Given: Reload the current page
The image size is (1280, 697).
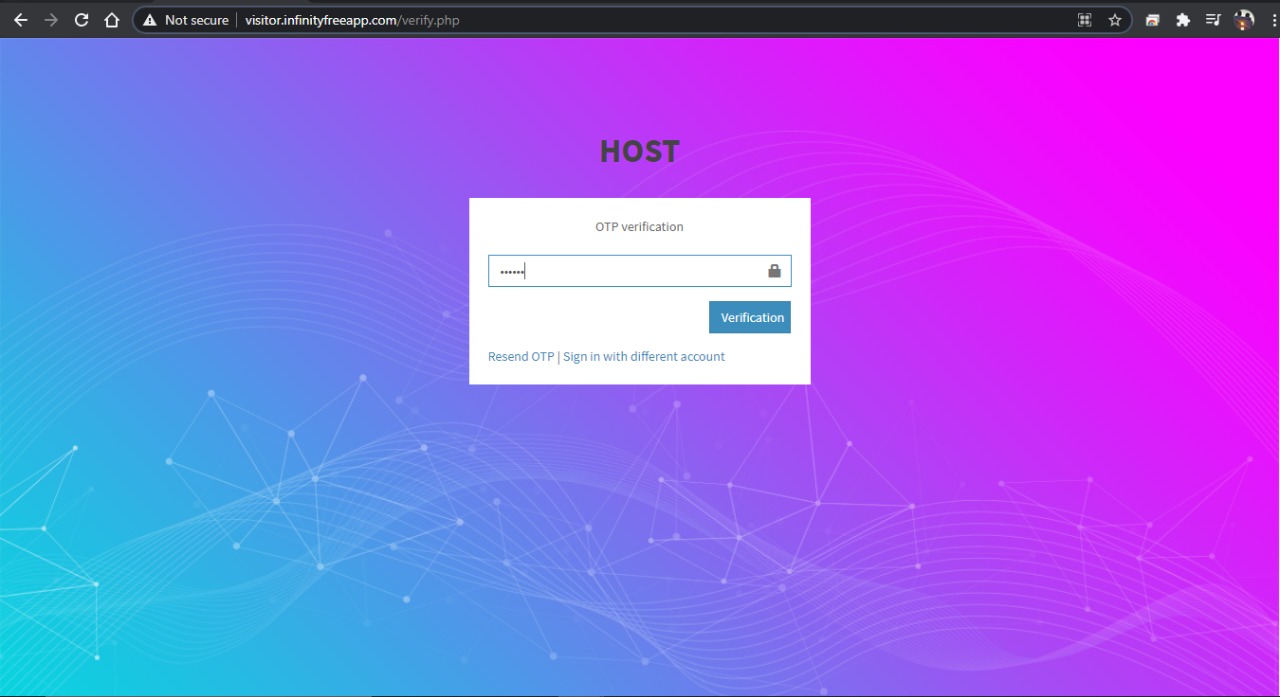Looking at the screenshot, I should (82, 20).
